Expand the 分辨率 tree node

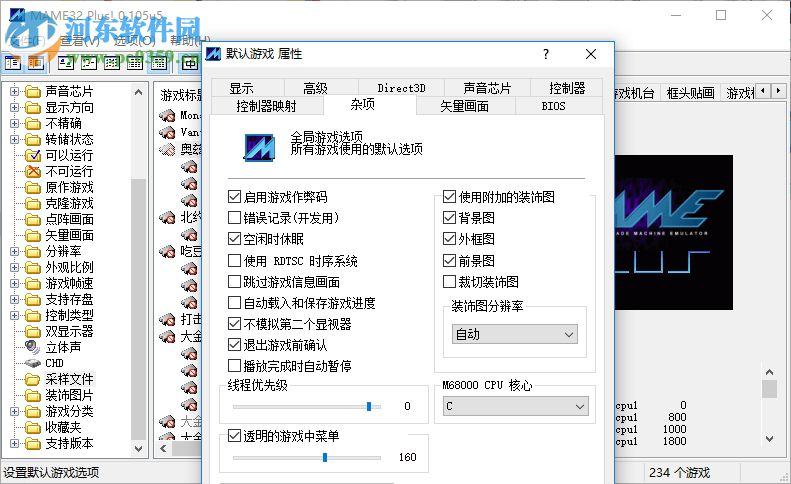[x=14, y=251]
